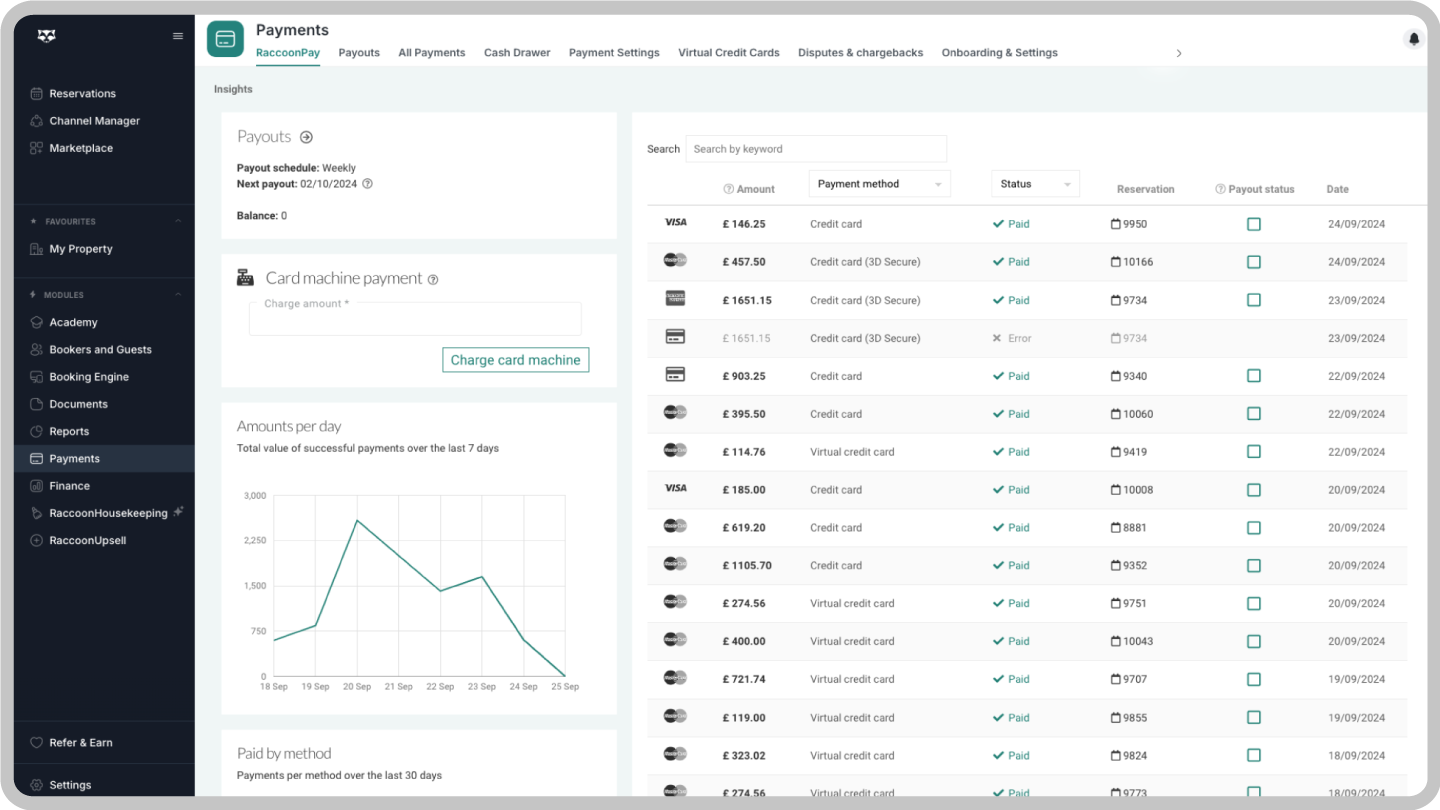This screenshot has width=1440, height=810.
Task: Click the Refer & Earn heart icon
Action: pyautogui.click(x=37, y=743)
